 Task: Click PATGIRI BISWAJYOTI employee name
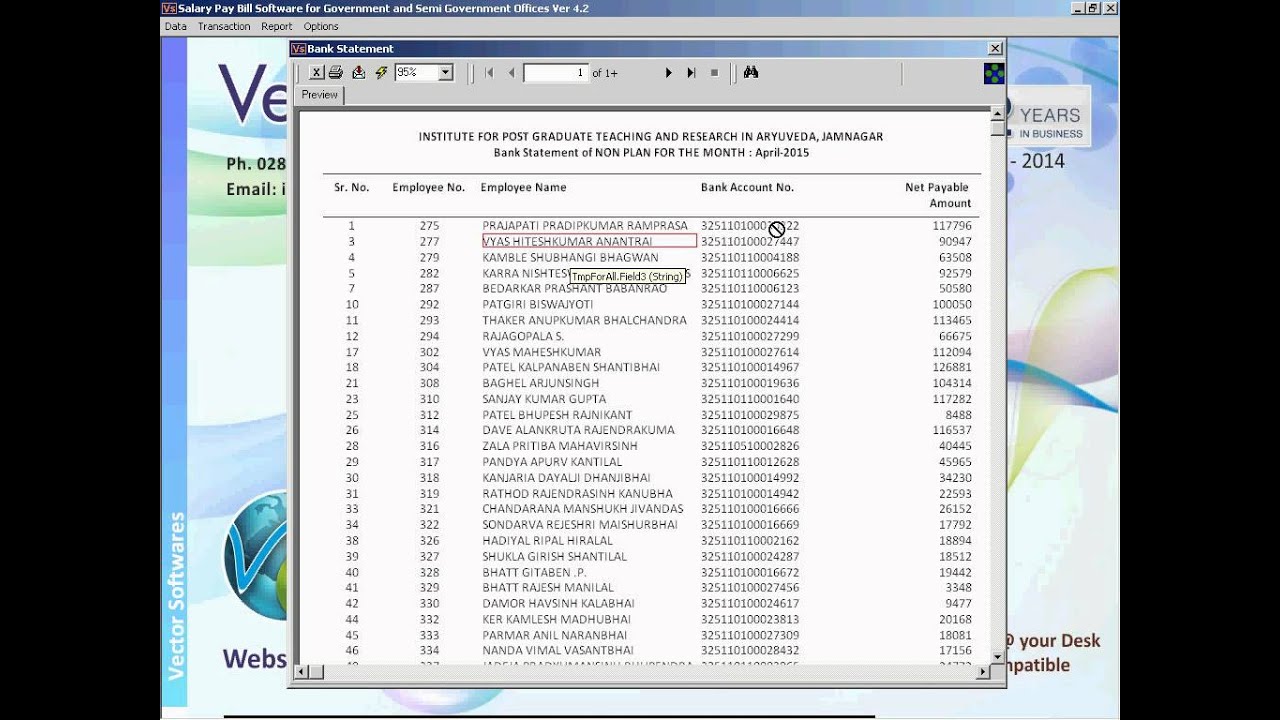[x=537, y=304]
